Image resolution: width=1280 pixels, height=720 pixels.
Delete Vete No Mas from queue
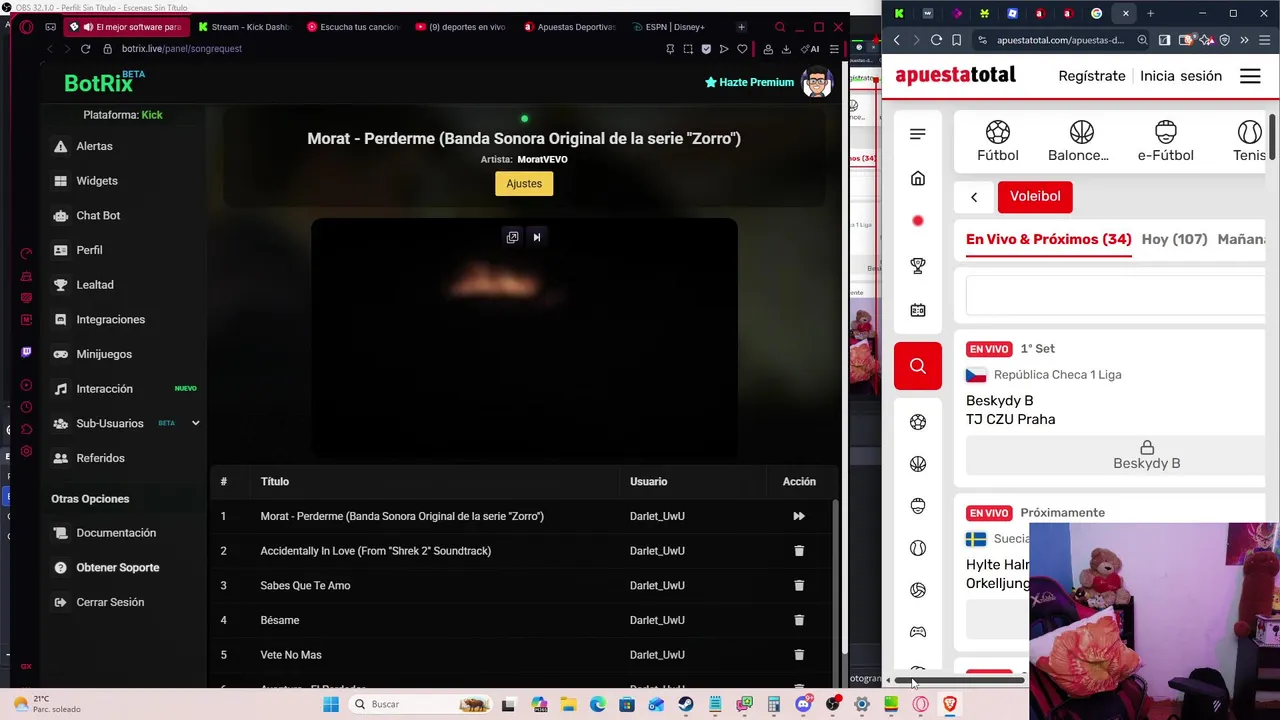799,655
